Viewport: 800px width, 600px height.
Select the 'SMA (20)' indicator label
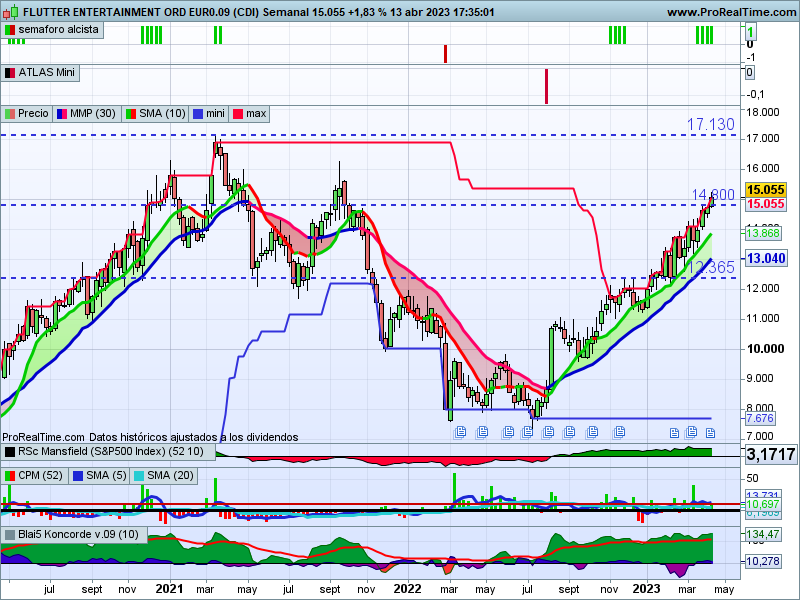164,476
